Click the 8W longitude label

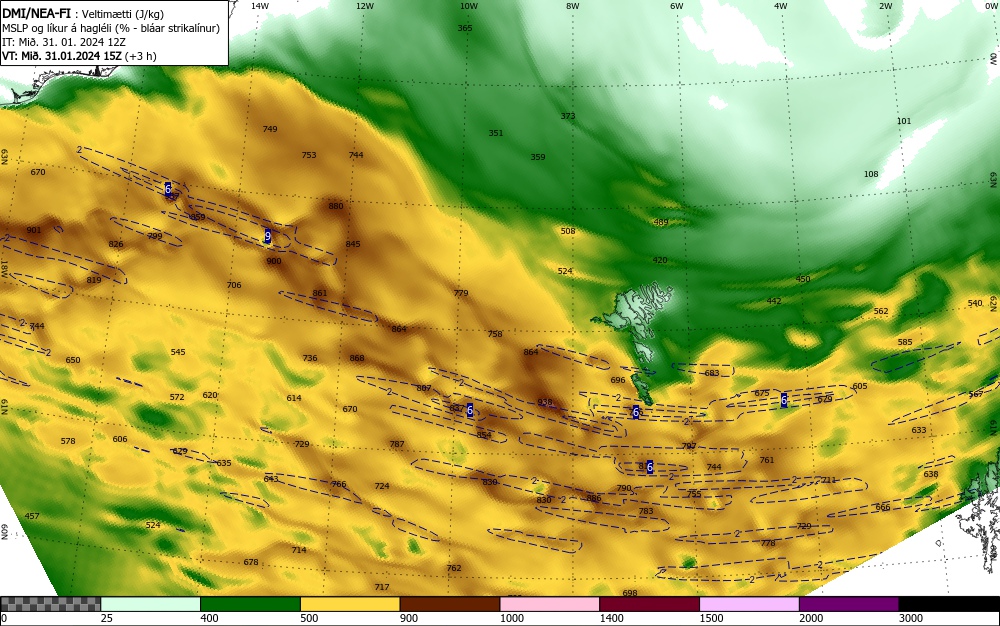[x=573, y=6]
